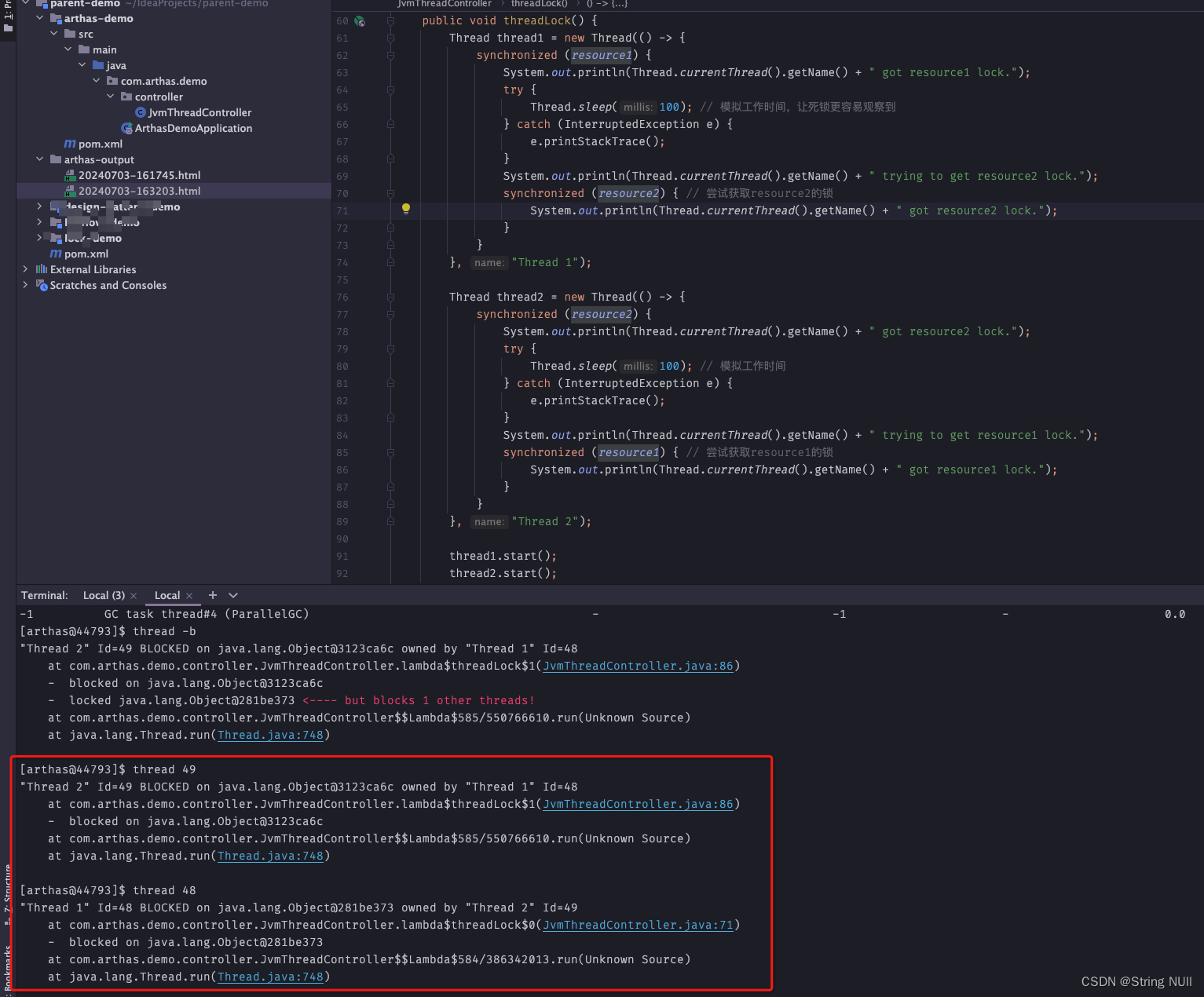Click the "[arthas@44793]$ thread -b" command line

point(108,631)
